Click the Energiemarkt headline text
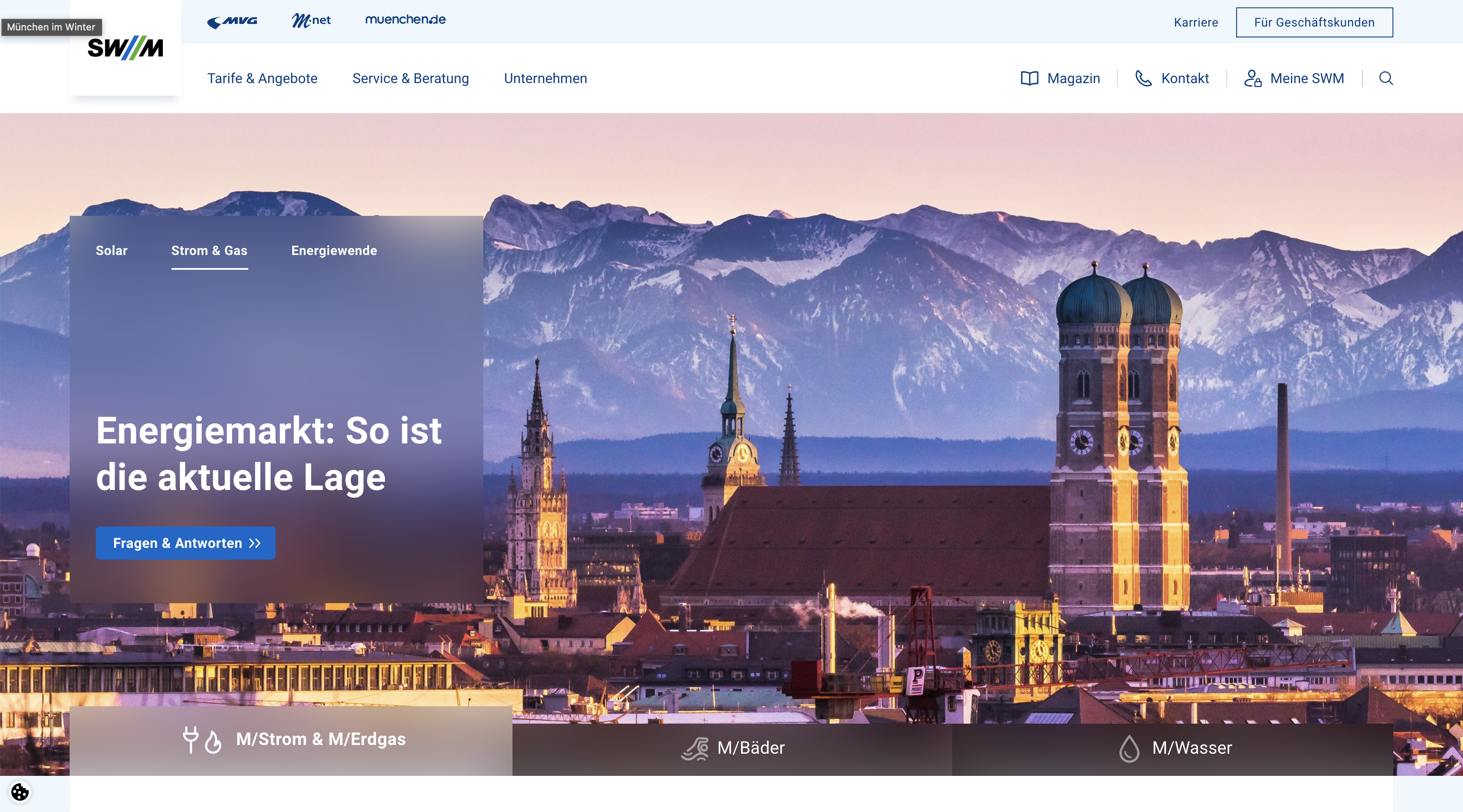1463x812 pixels. 269,453
